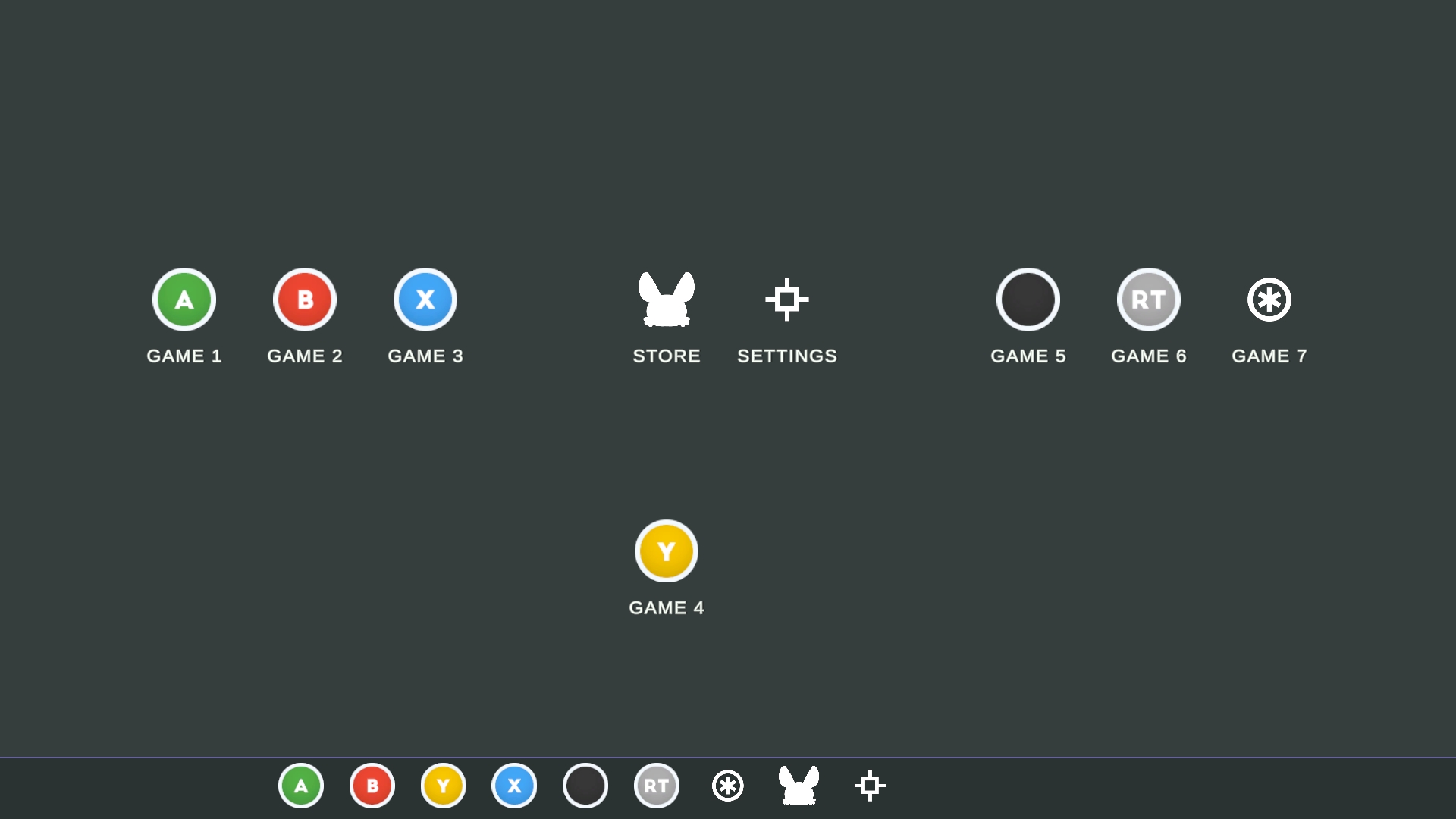Open Settings via the crosshair icon
The height and width of the screenshot is (819, 1456).
[x=787, y=300]
